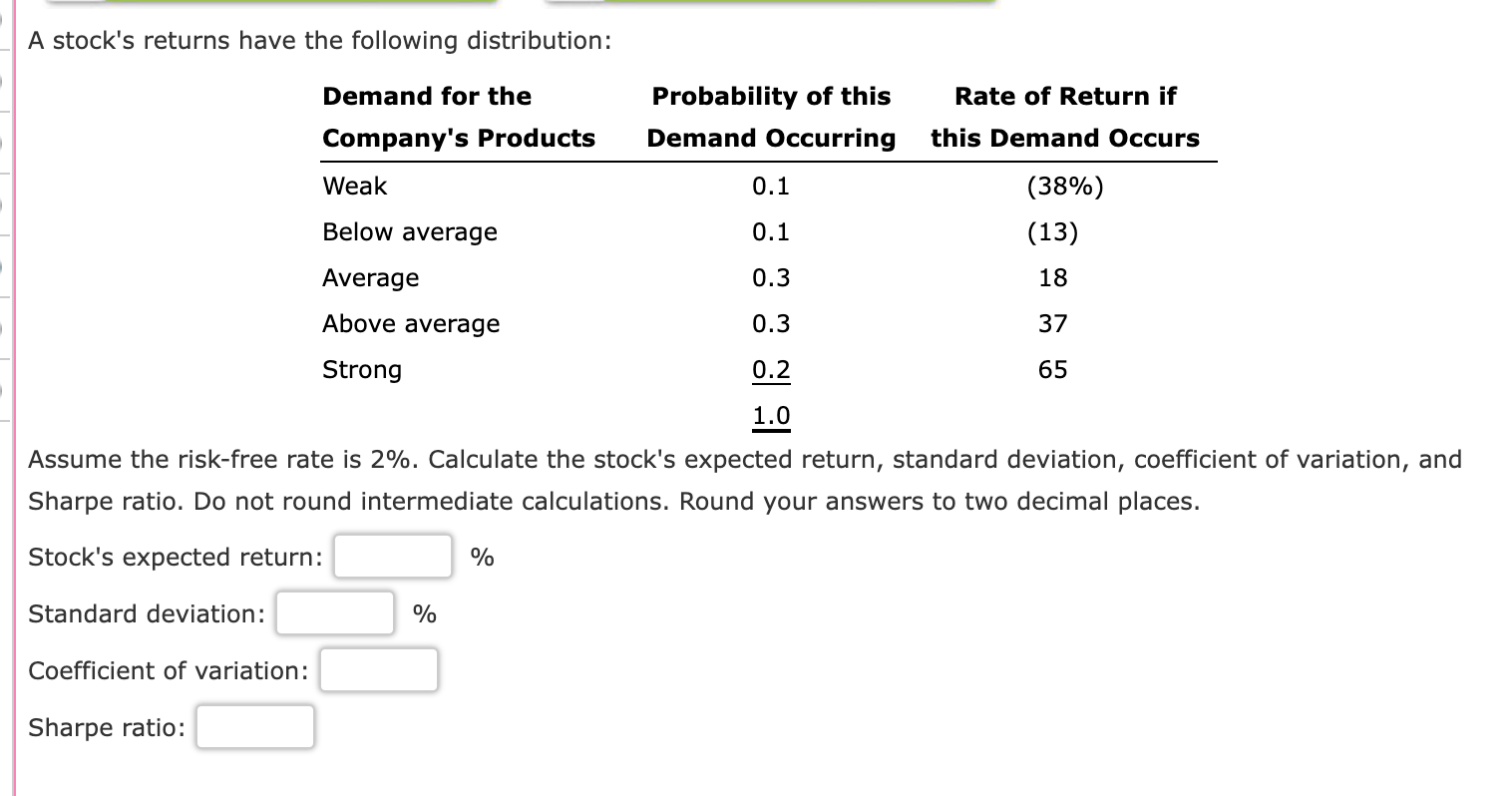
Task: Click the Demand for the Company's Products header
Action: pos(458,117)
